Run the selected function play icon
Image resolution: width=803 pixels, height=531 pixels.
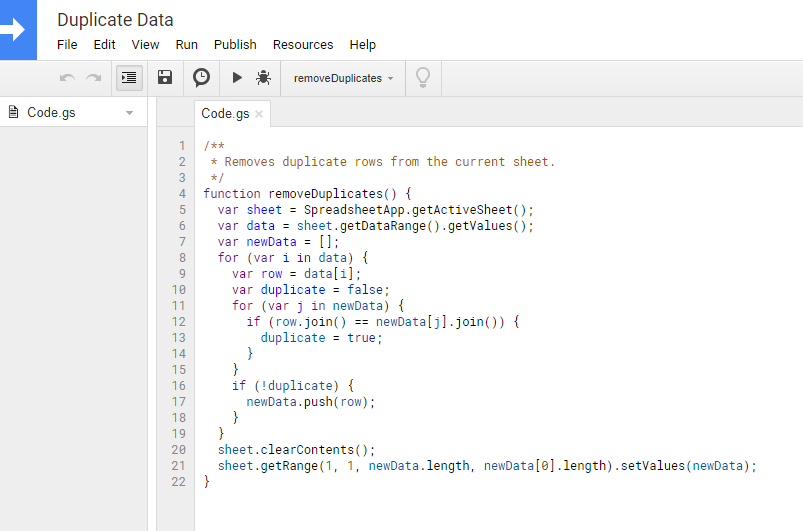click(x=237, y=78)
